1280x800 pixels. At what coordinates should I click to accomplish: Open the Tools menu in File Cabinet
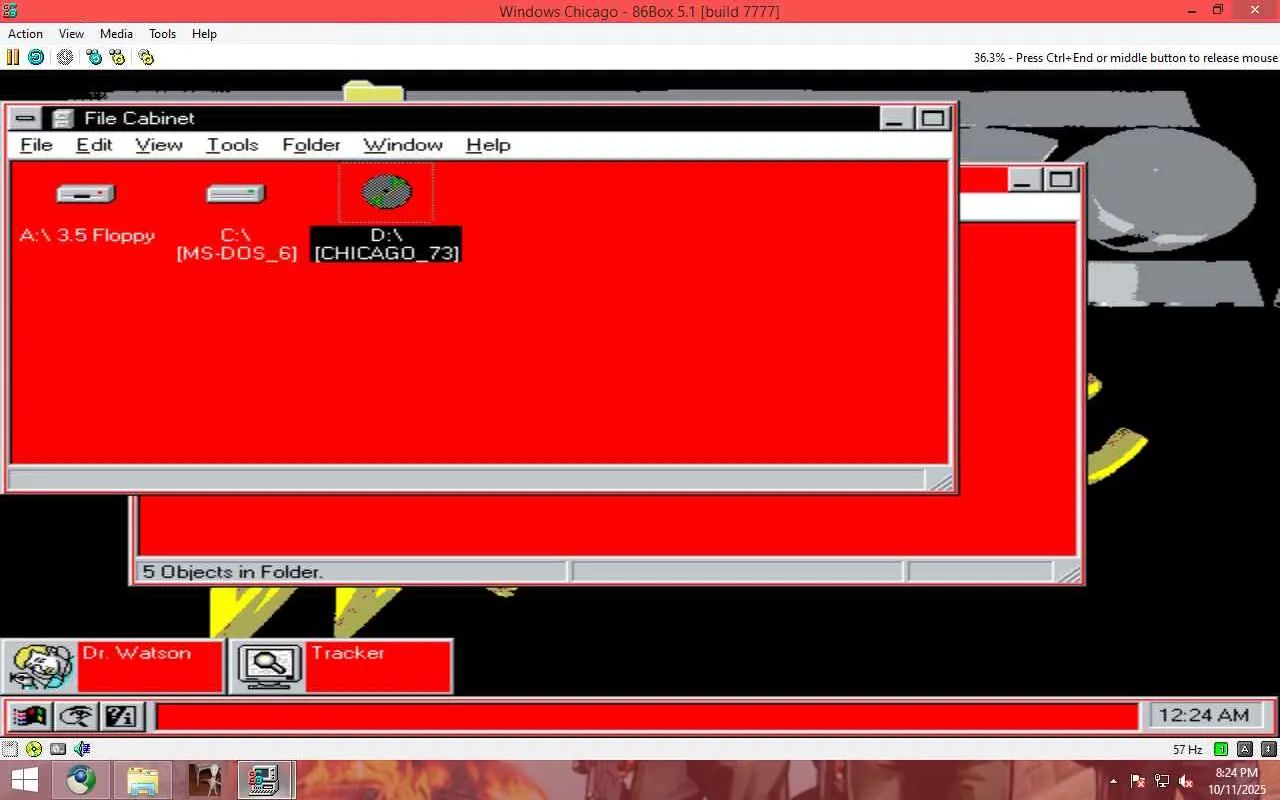pyautogui.click(x=232, y=145)
